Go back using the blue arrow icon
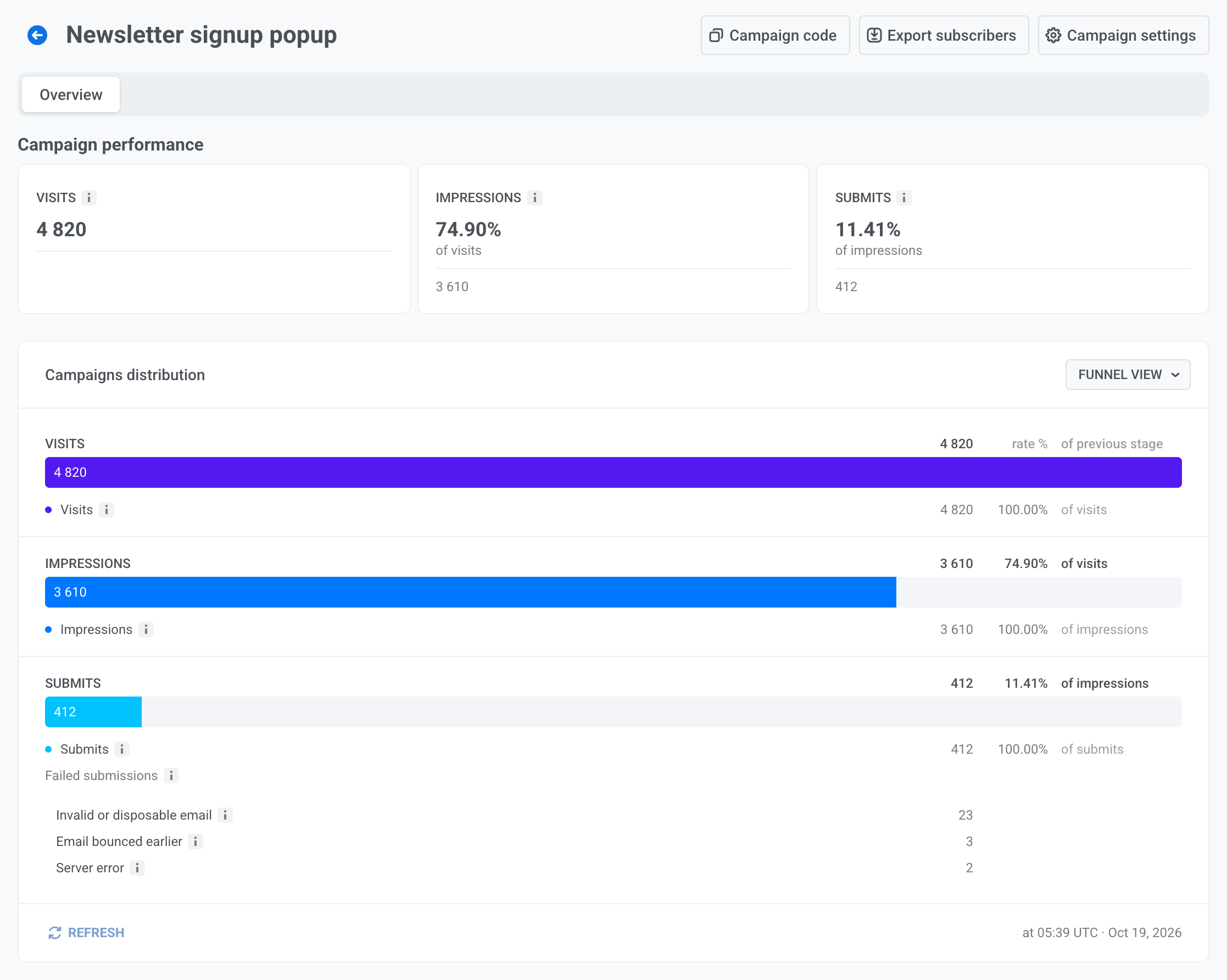The width and height of the screenshot is (1227, 980). [x=37, y=35]
